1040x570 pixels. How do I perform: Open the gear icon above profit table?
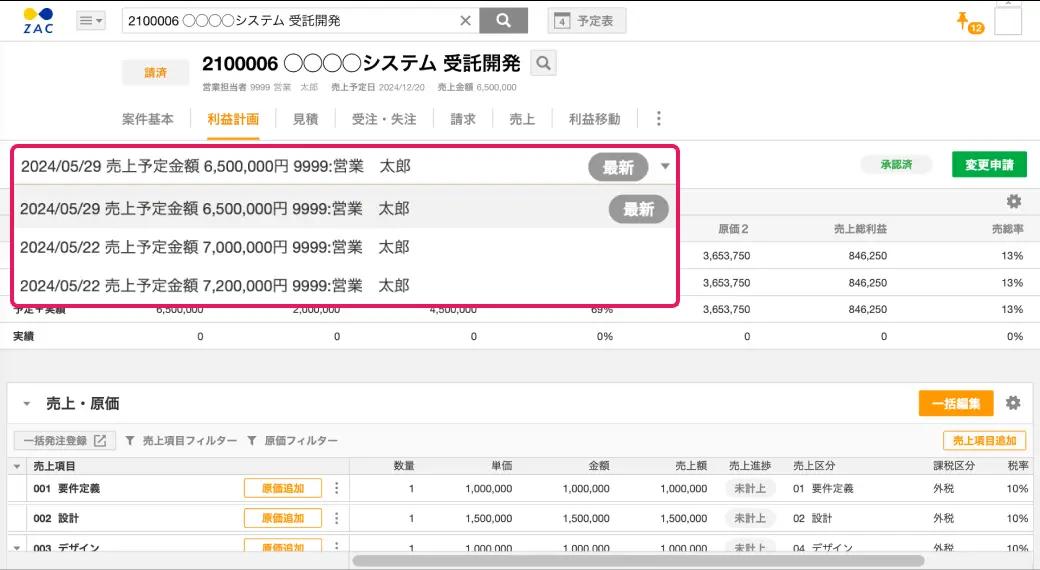[x=1014, y=202]
